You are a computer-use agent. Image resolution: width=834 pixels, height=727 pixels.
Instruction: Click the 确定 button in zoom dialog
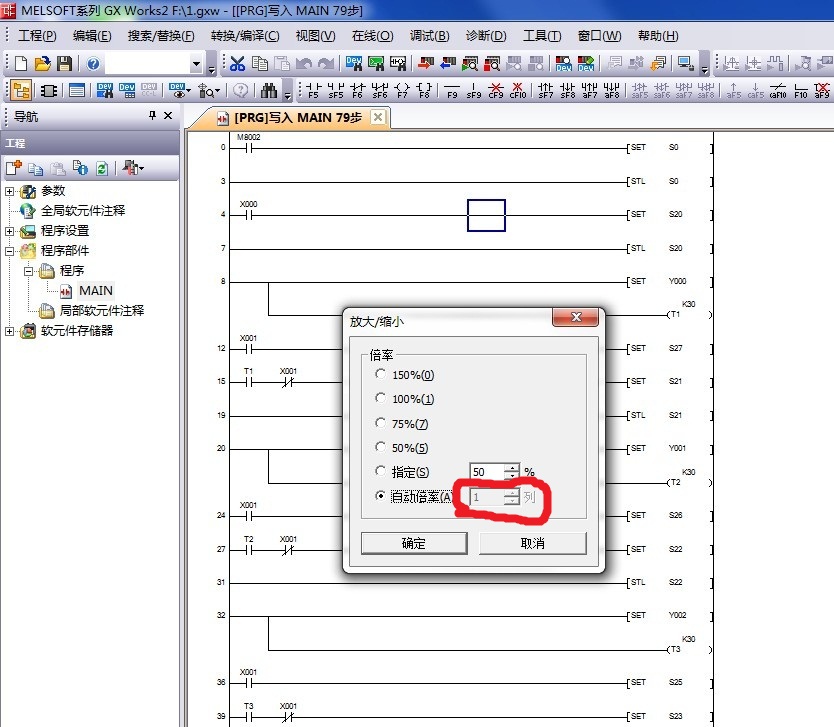tap(413, 543)
